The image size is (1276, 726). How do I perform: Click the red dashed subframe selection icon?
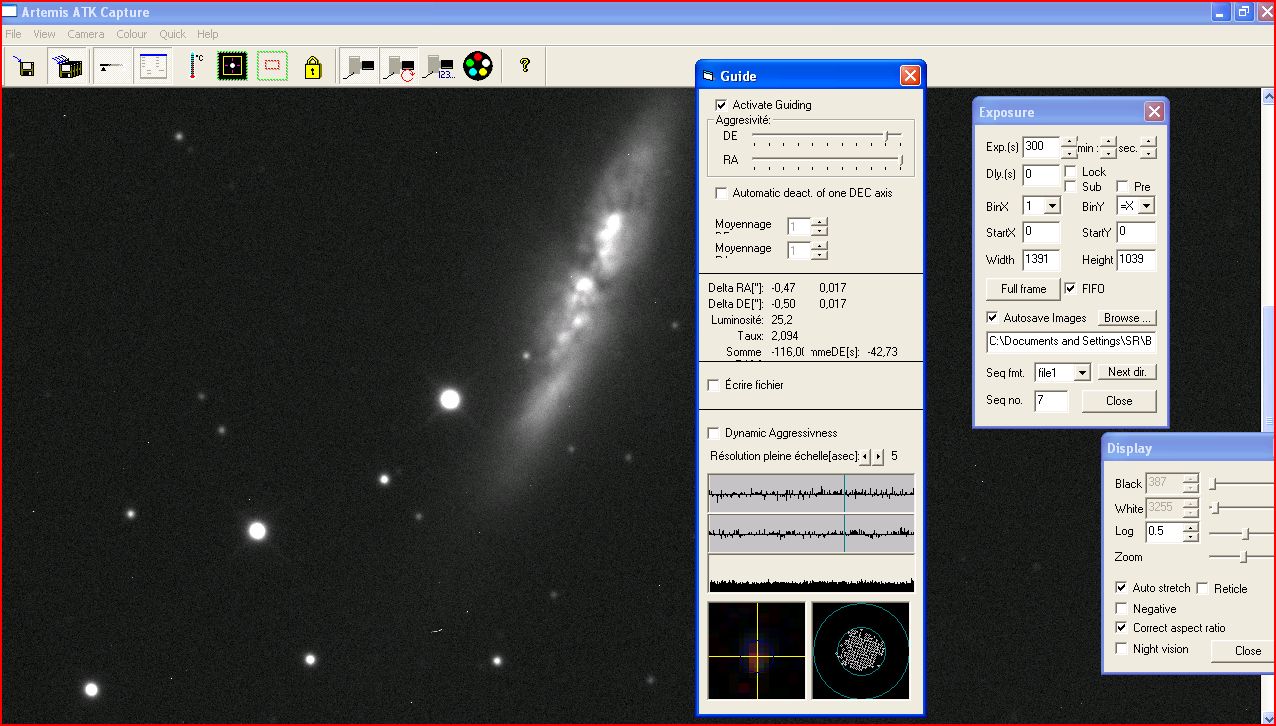271,67
